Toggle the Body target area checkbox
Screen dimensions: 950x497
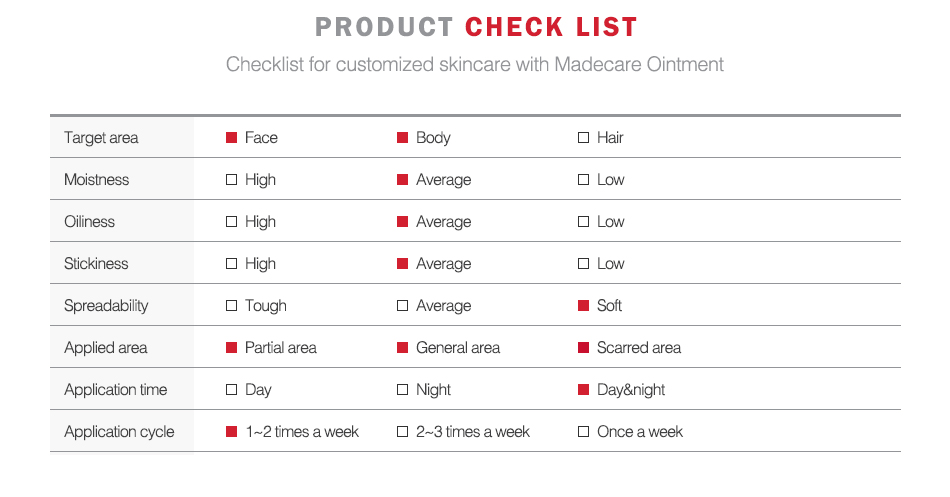point(403,138)
